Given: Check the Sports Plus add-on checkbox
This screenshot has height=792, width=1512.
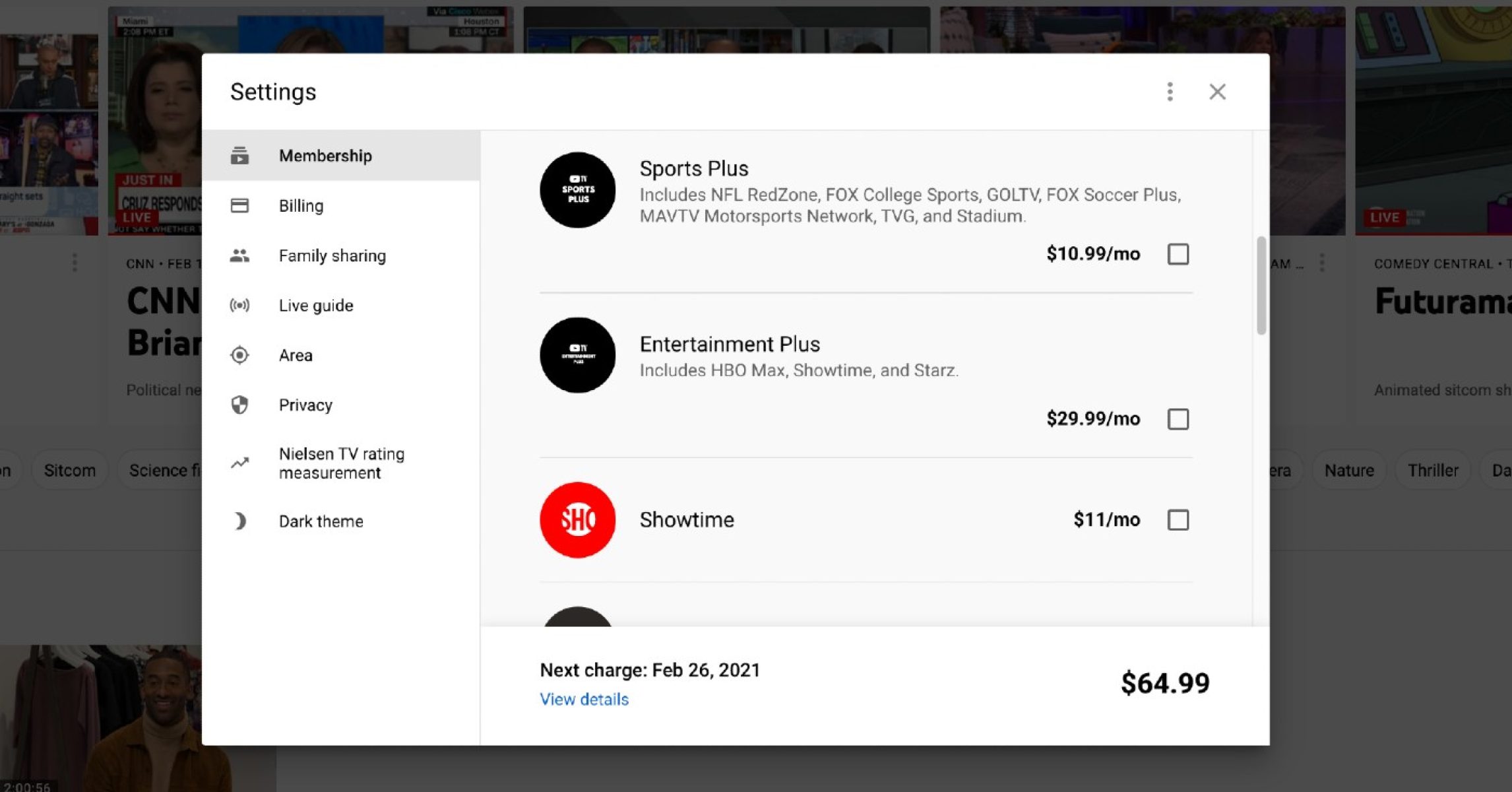Looking at the screenshot, I should click(1178, 254).
